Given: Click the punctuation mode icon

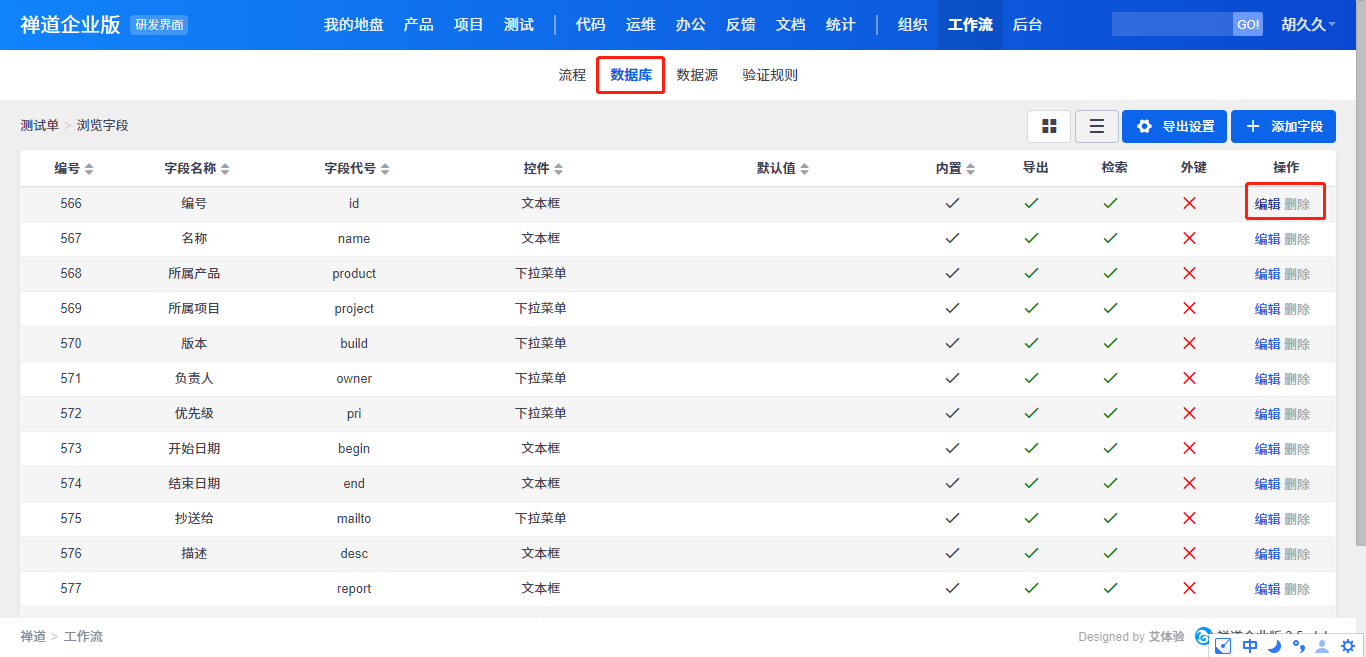Looking at the screenshot, I should click(1299, 646).
